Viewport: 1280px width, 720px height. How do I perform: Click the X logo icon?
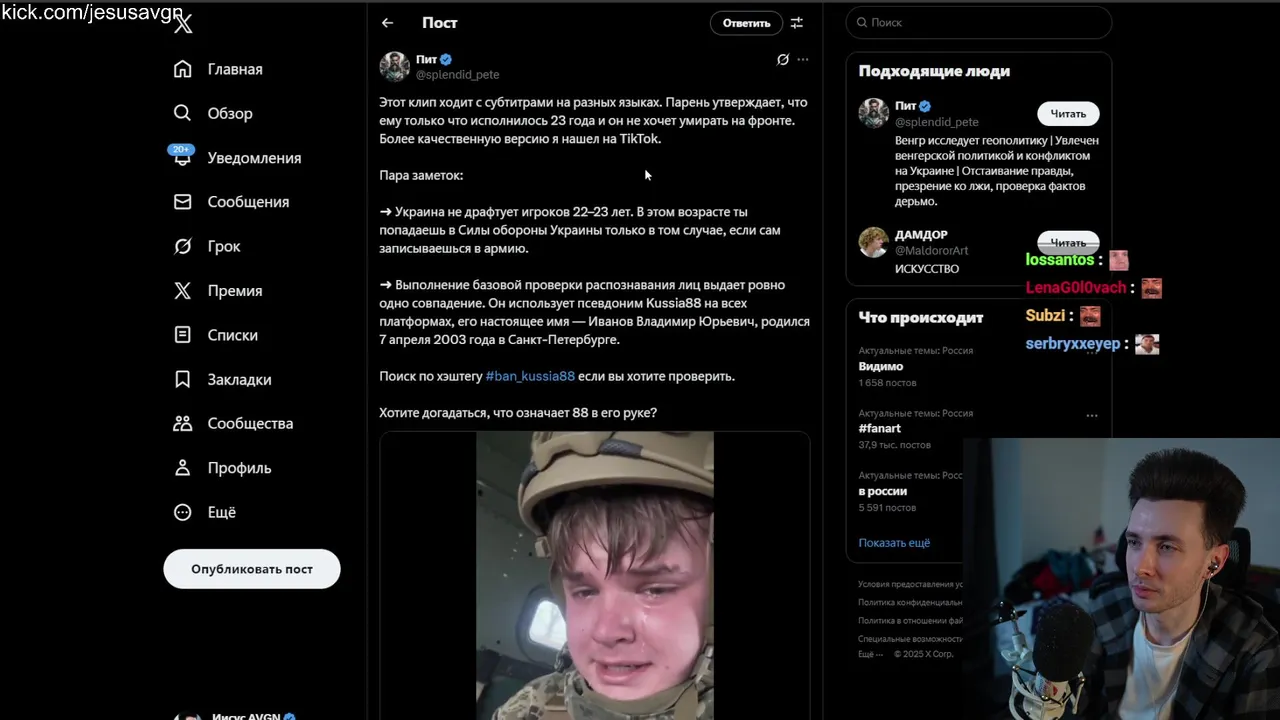pos(183,25)
